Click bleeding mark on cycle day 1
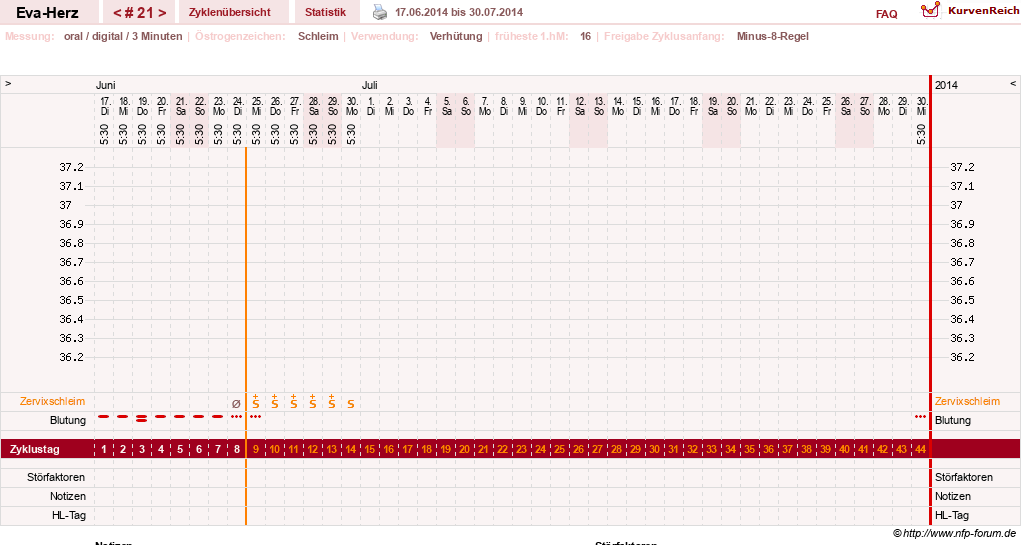1021x545 pixels. tap(104, 416)
